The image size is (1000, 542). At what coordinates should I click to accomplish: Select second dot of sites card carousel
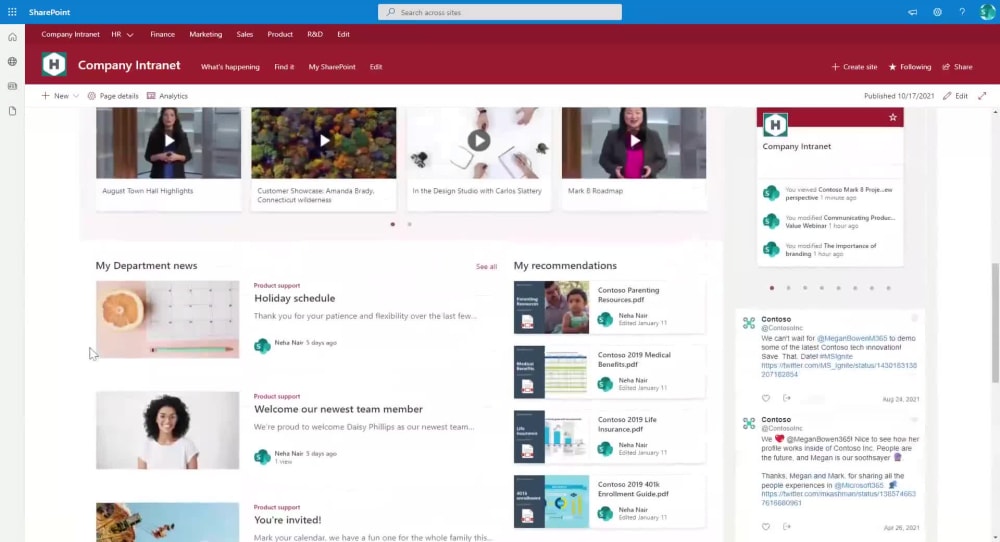pos(788,288)
